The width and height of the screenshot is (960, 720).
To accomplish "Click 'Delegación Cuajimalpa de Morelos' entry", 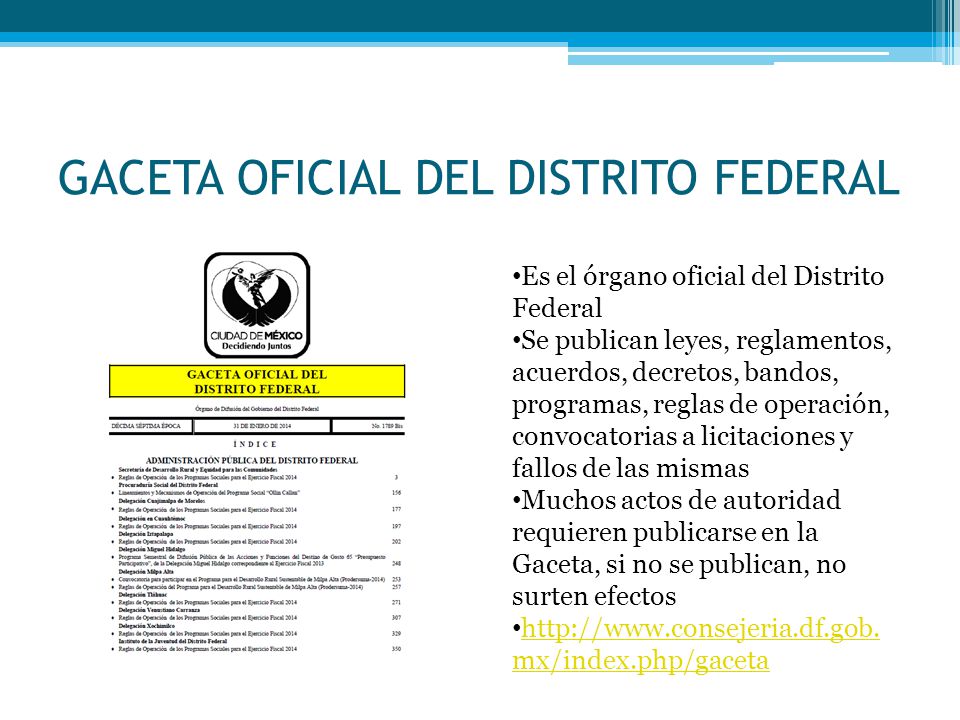I will tap(162, 501).
